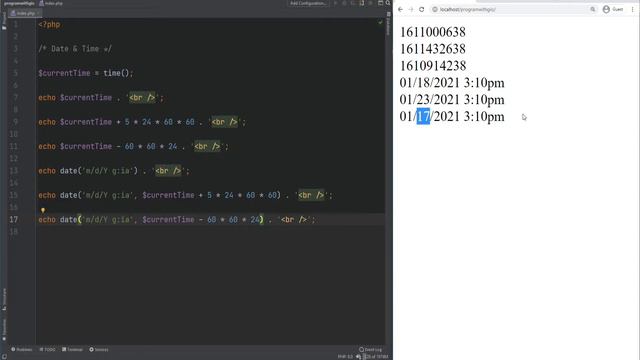The height and width of the screenshot is (360, 640).
Task: Click the 01/18/2021 3:10pm output line
Action: tap(452, 83)
